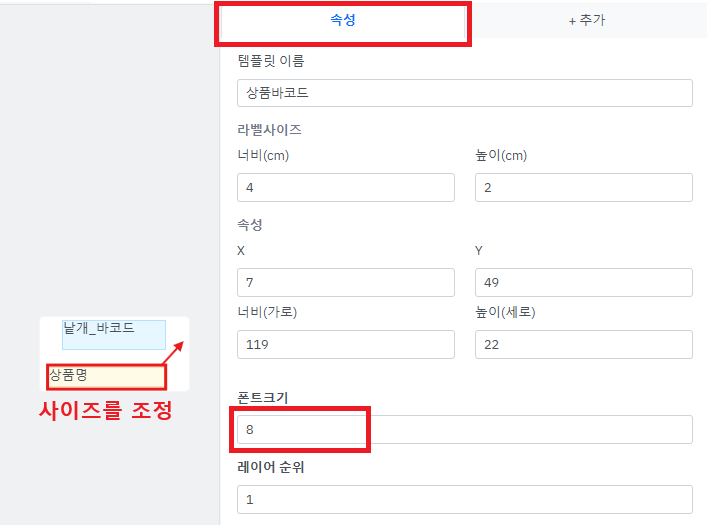Select the 상품명 element on the label

coord(106,377)
